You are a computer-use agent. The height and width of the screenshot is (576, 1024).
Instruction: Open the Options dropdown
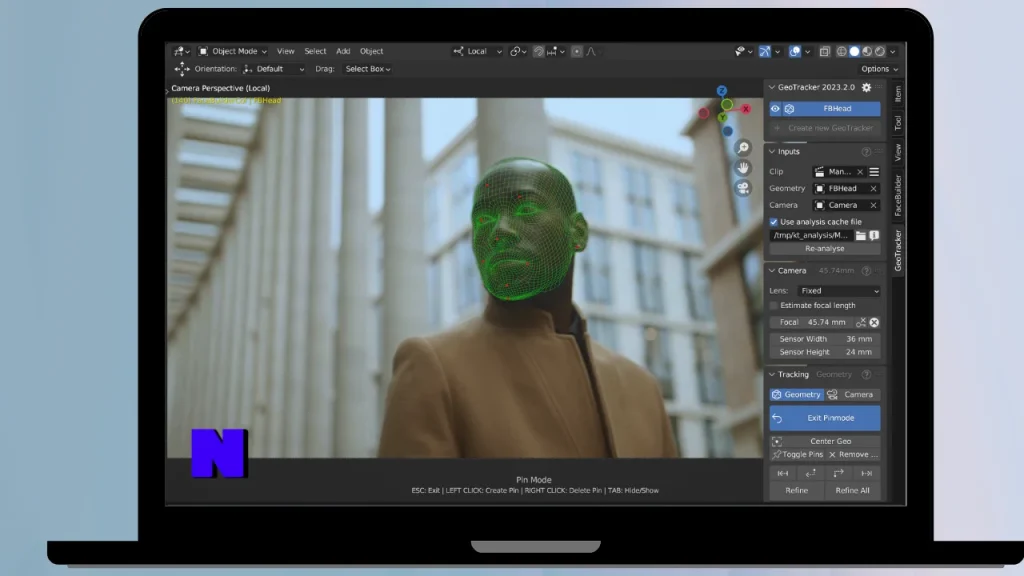879,69
